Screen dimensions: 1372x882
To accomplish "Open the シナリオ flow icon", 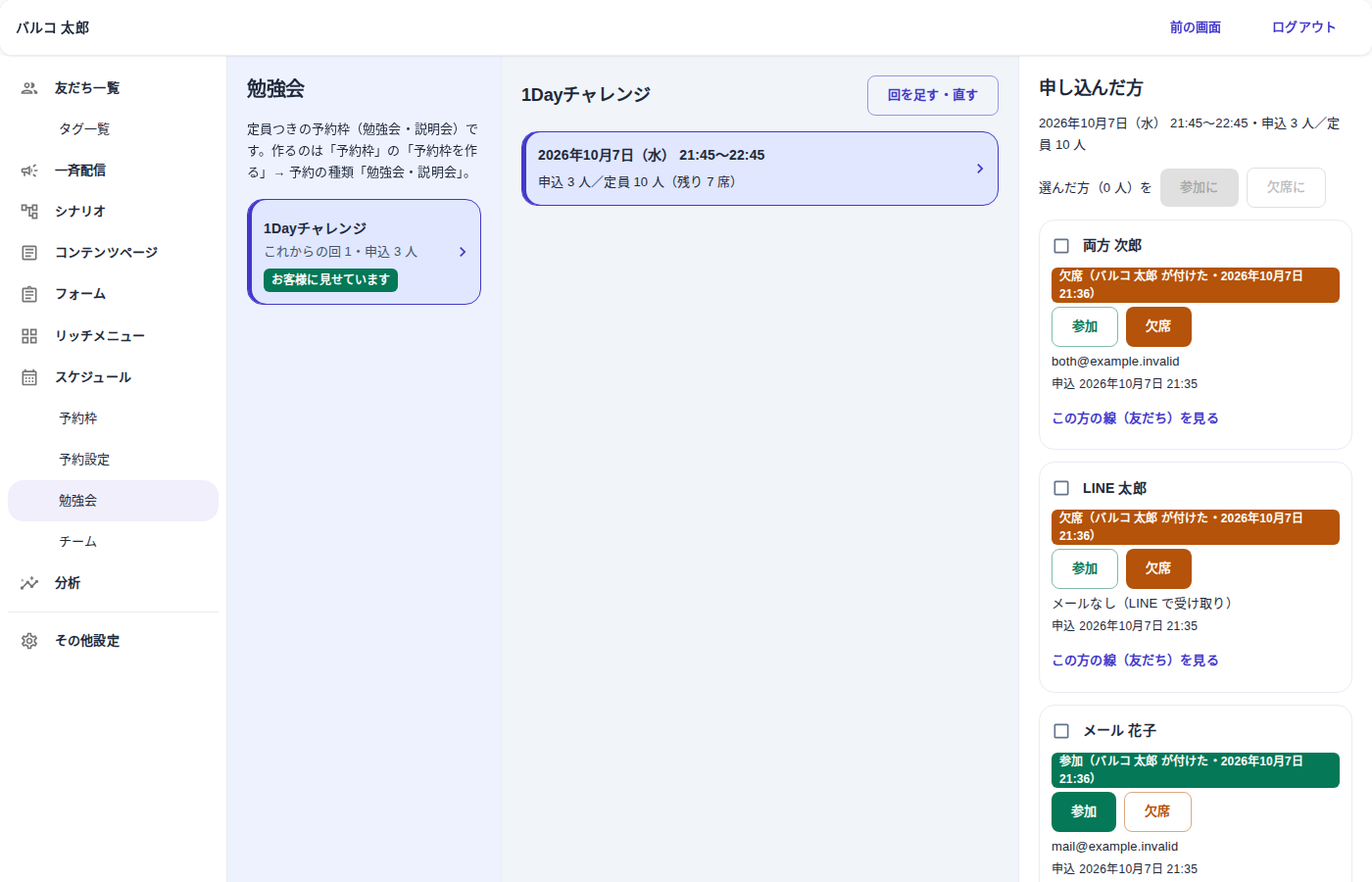I will coord(29,212).
